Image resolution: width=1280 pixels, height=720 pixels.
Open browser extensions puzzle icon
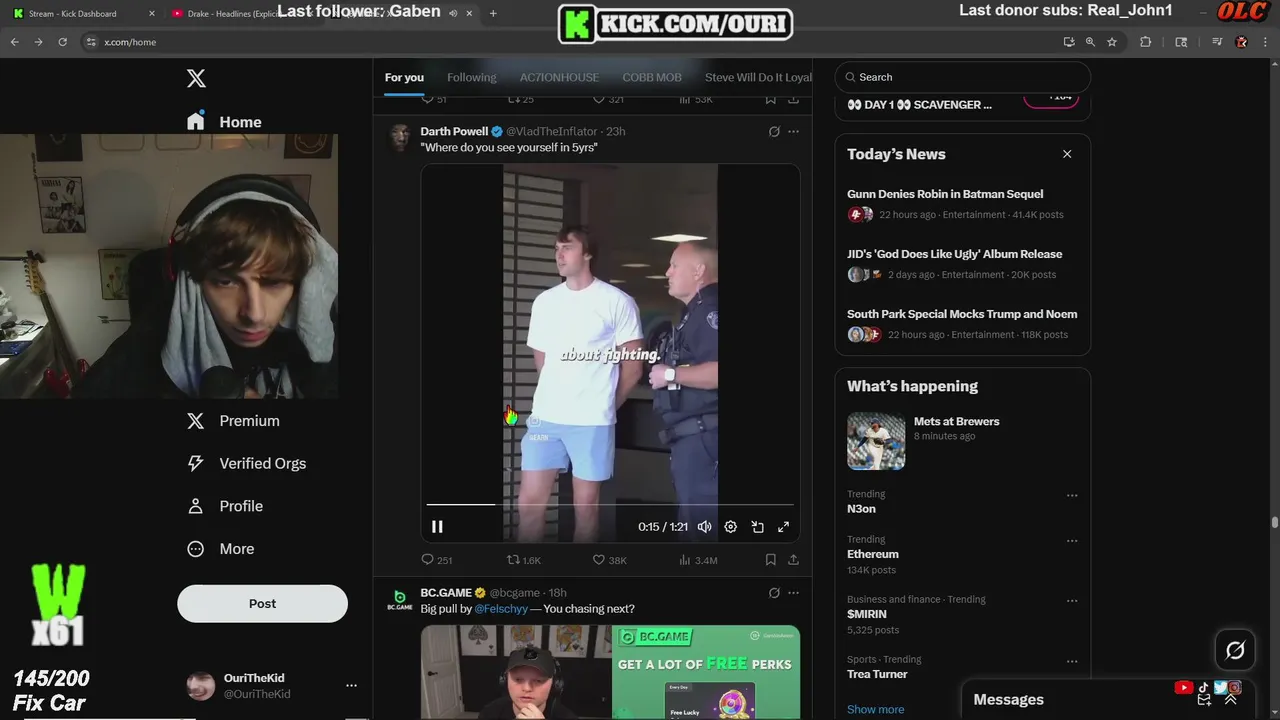1145,42
